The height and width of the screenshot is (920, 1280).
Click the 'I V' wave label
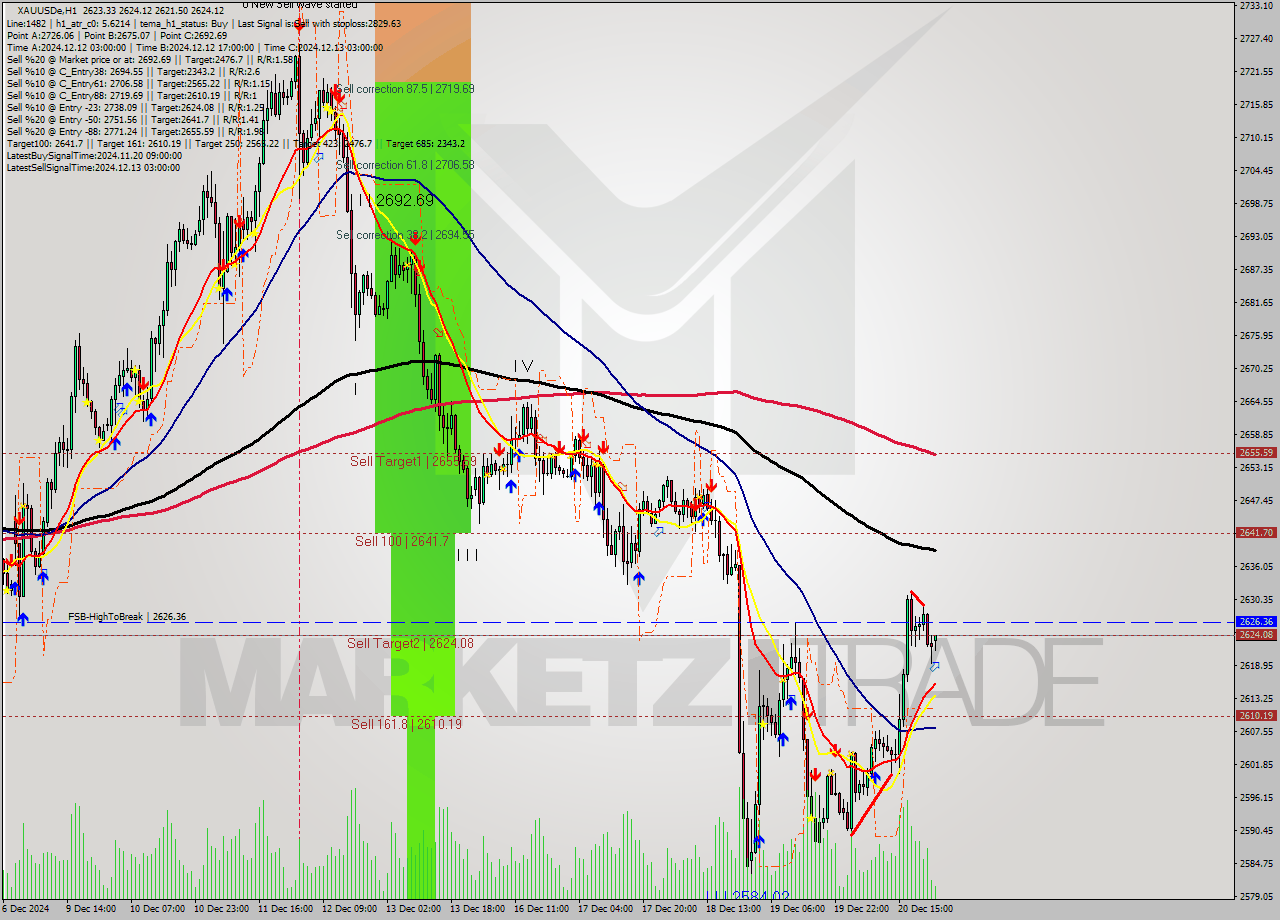pyautogui.click(x=523, y=366)
